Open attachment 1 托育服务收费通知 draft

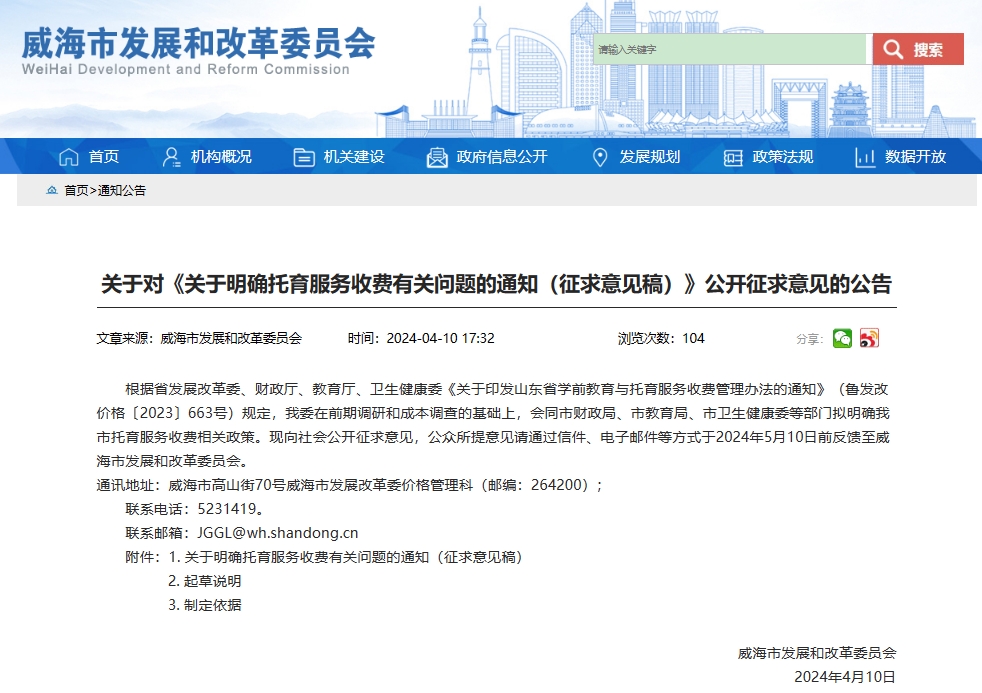[354, 556]
